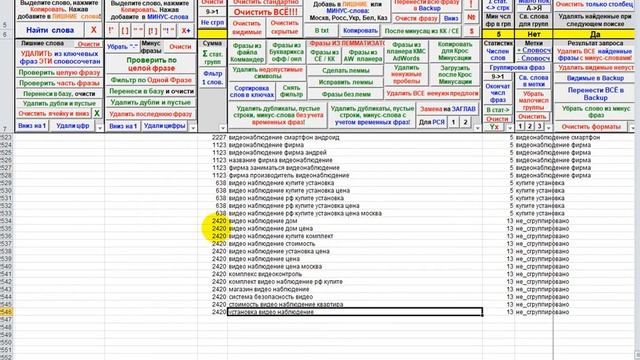Screen dimensions: 640x360
Task: Click Сортировка слов в ключах button
Action: pos(252,91)
